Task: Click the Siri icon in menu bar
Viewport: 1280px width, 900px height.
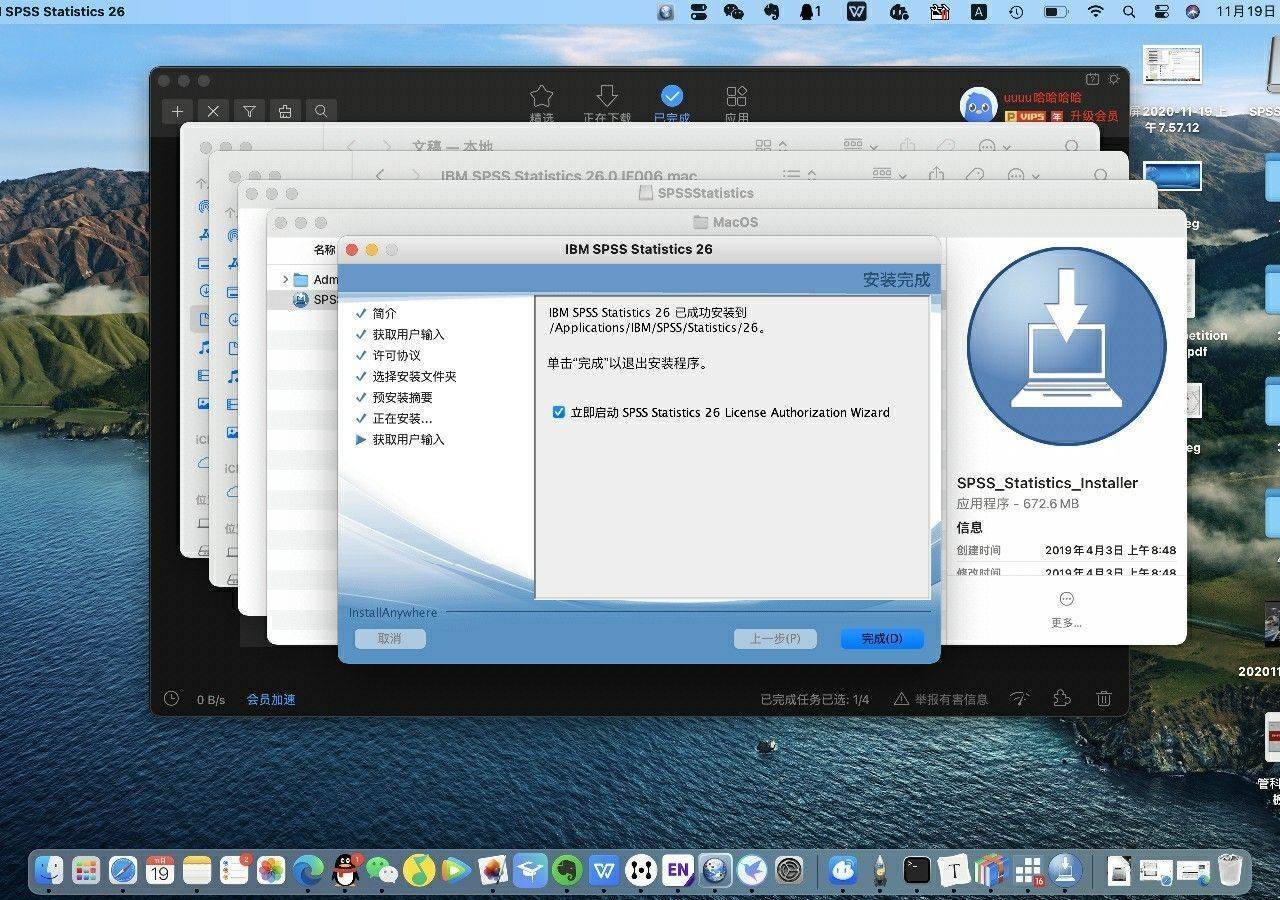Action: pyautogui.click(x=1193, y=12)
